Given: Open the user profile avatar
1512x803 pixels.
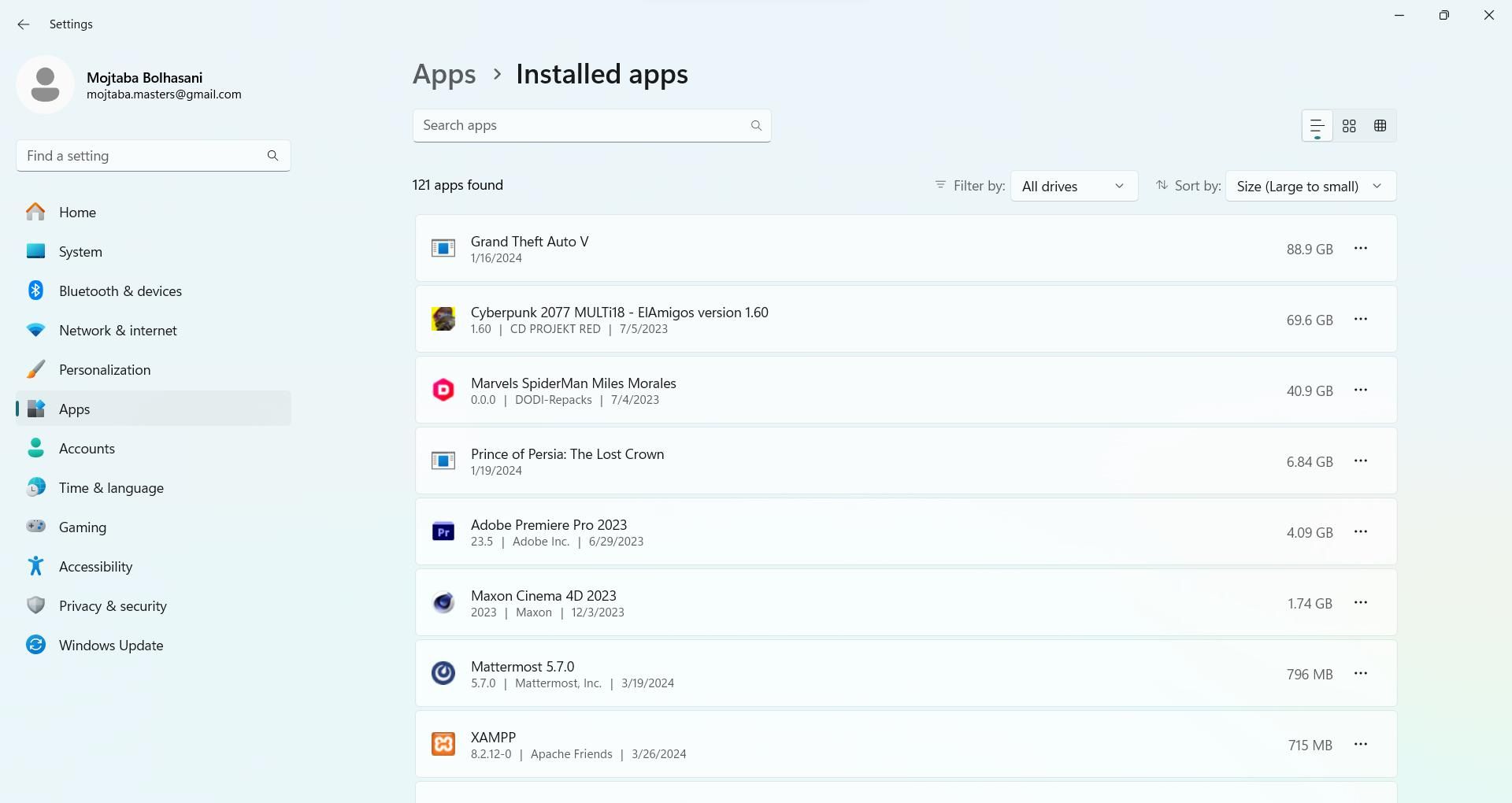Looking at the screenshot, I should [45, 84].
